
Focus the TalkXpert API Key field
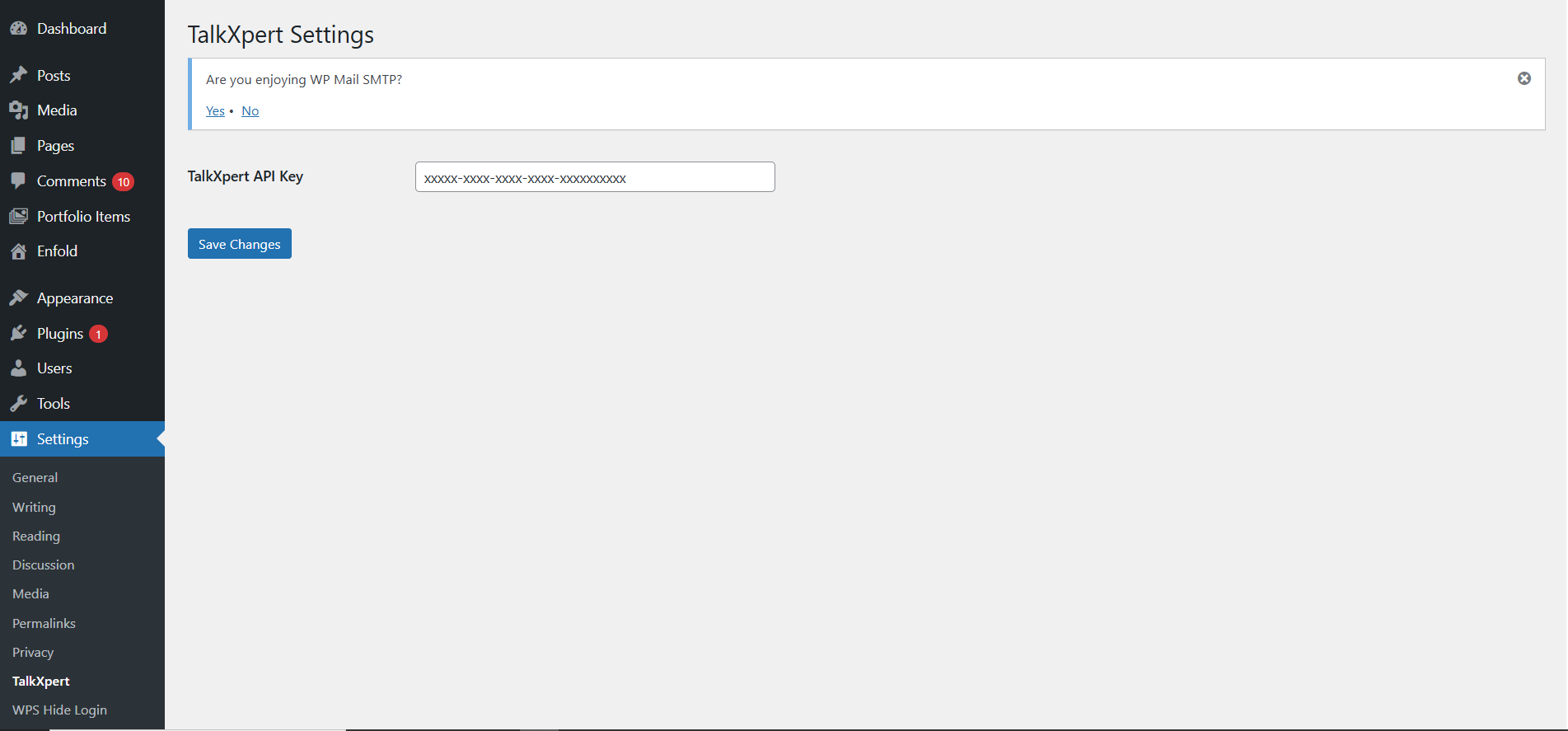pos(595,177)
